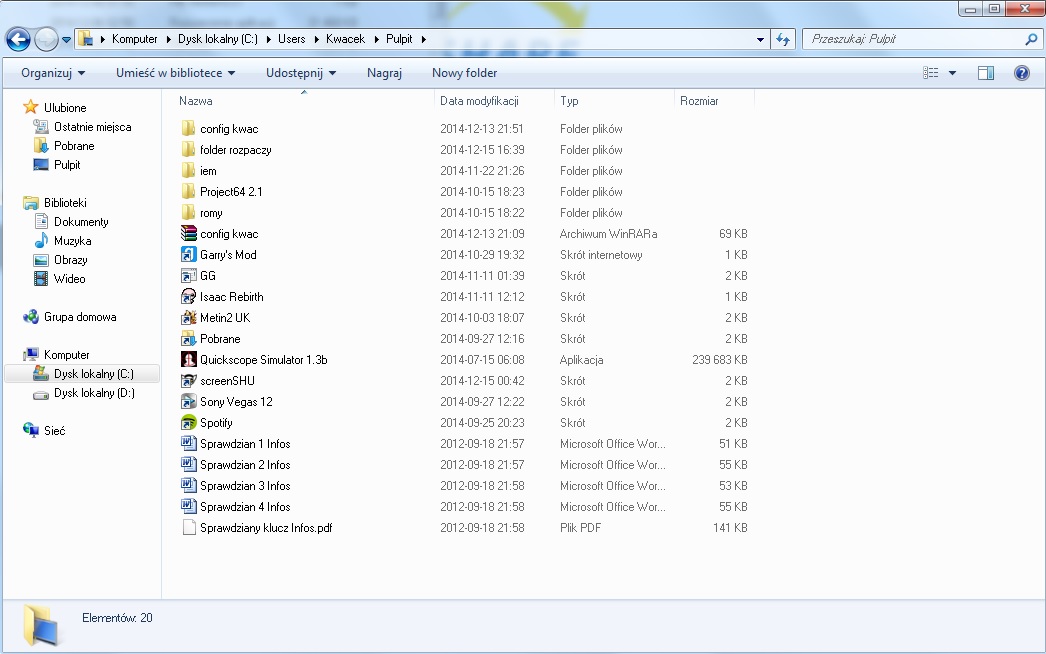Select the Metin2 UK shortcut icon
Image resolution: width=1046 pixels, height=654 pixels.
pyautogui.click(x=189, y=317)
